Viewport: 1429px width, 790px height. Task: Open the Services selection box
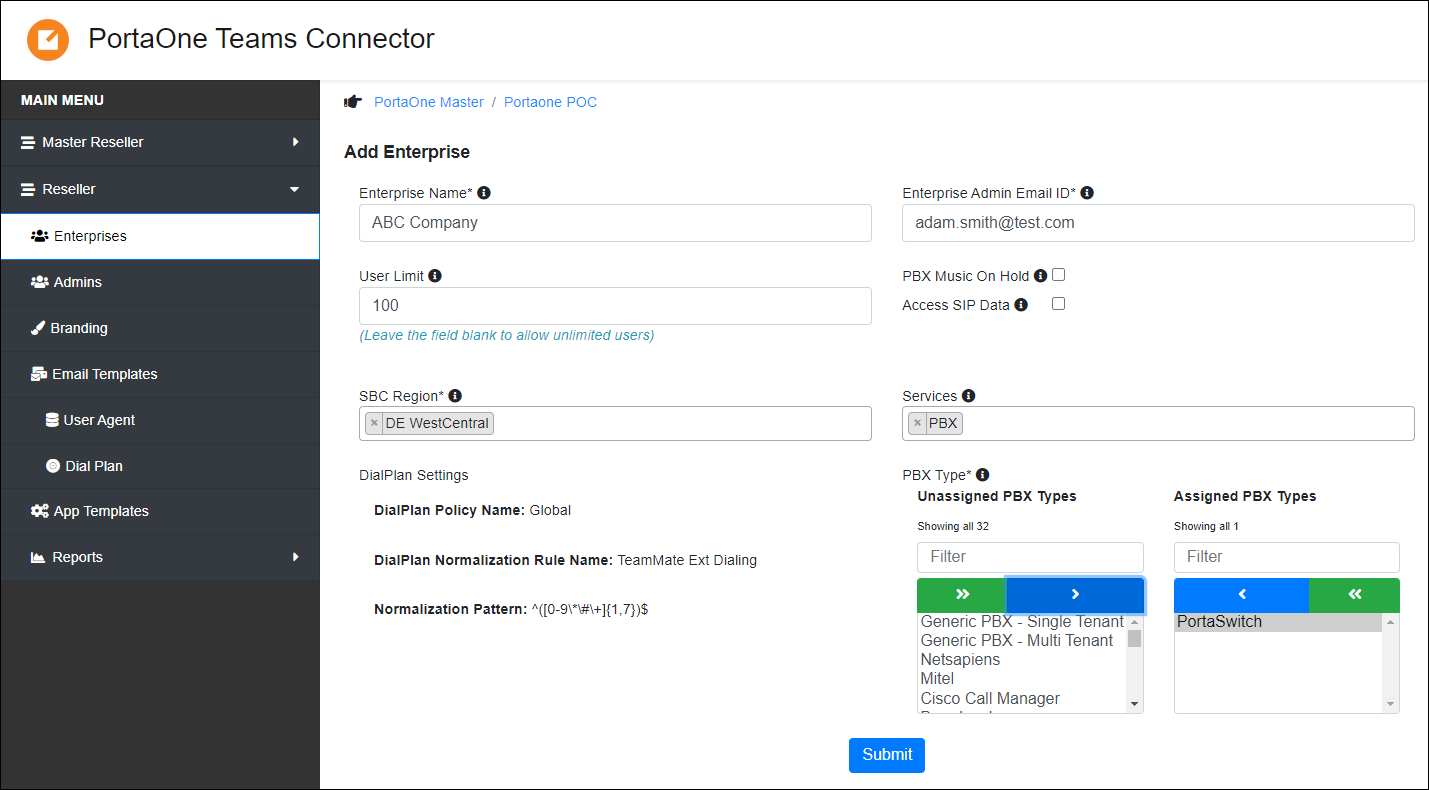[x=1158, y=423]
